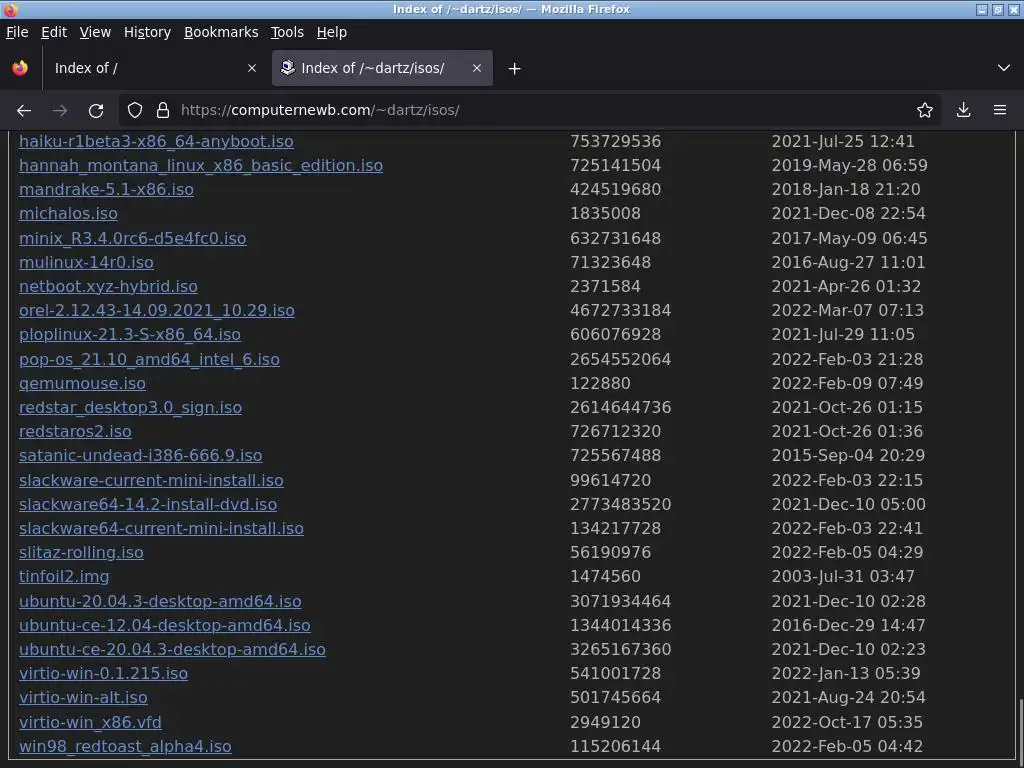1024x768 pixels.
Task: Open the tracking protection shield icon
Action: [135, 110]
